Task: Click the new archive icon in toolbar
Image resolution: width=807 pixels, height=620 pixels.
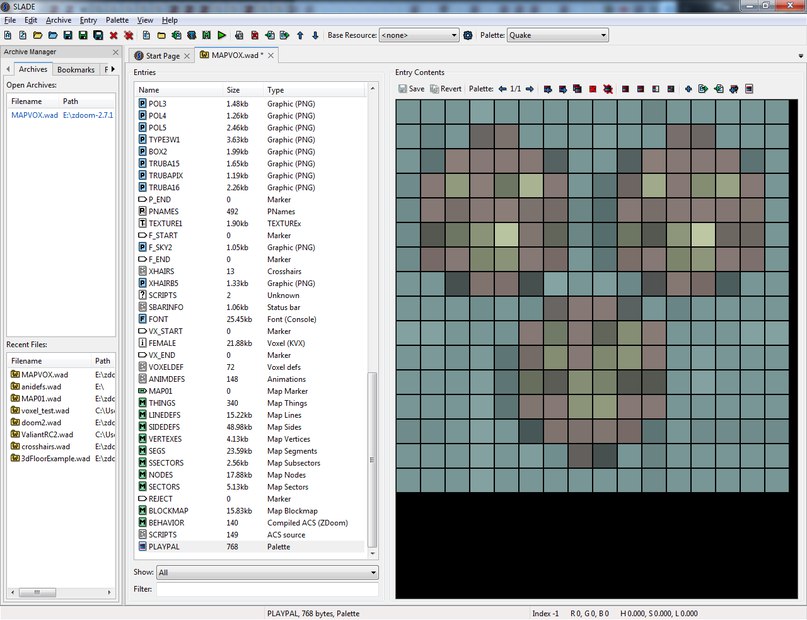Action: point(8,35)
